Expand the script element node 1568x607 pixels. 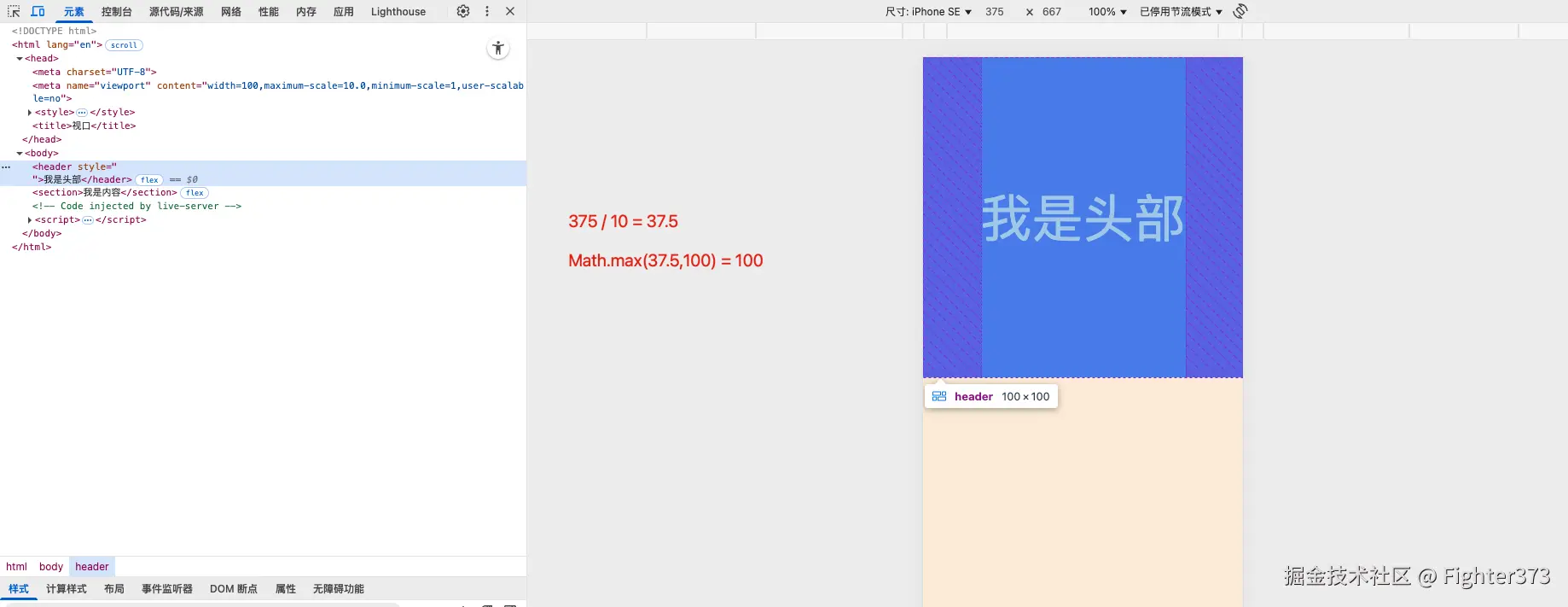[30, 220]
